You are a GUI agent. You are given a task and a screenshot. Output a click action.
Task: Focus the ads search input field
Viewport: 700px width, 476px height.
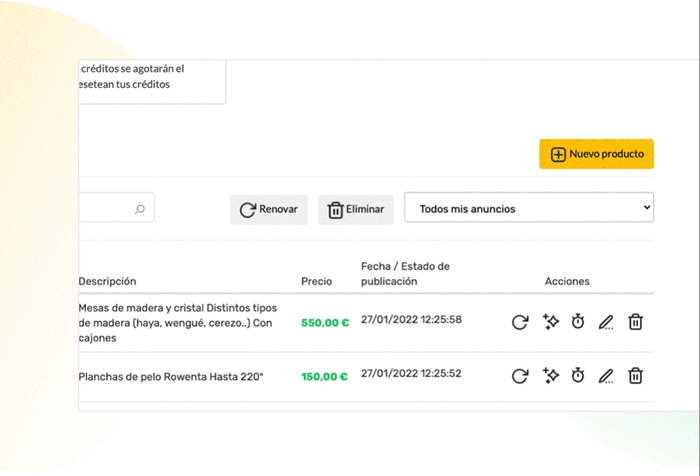pyautogui.click(x=117, y=208)
